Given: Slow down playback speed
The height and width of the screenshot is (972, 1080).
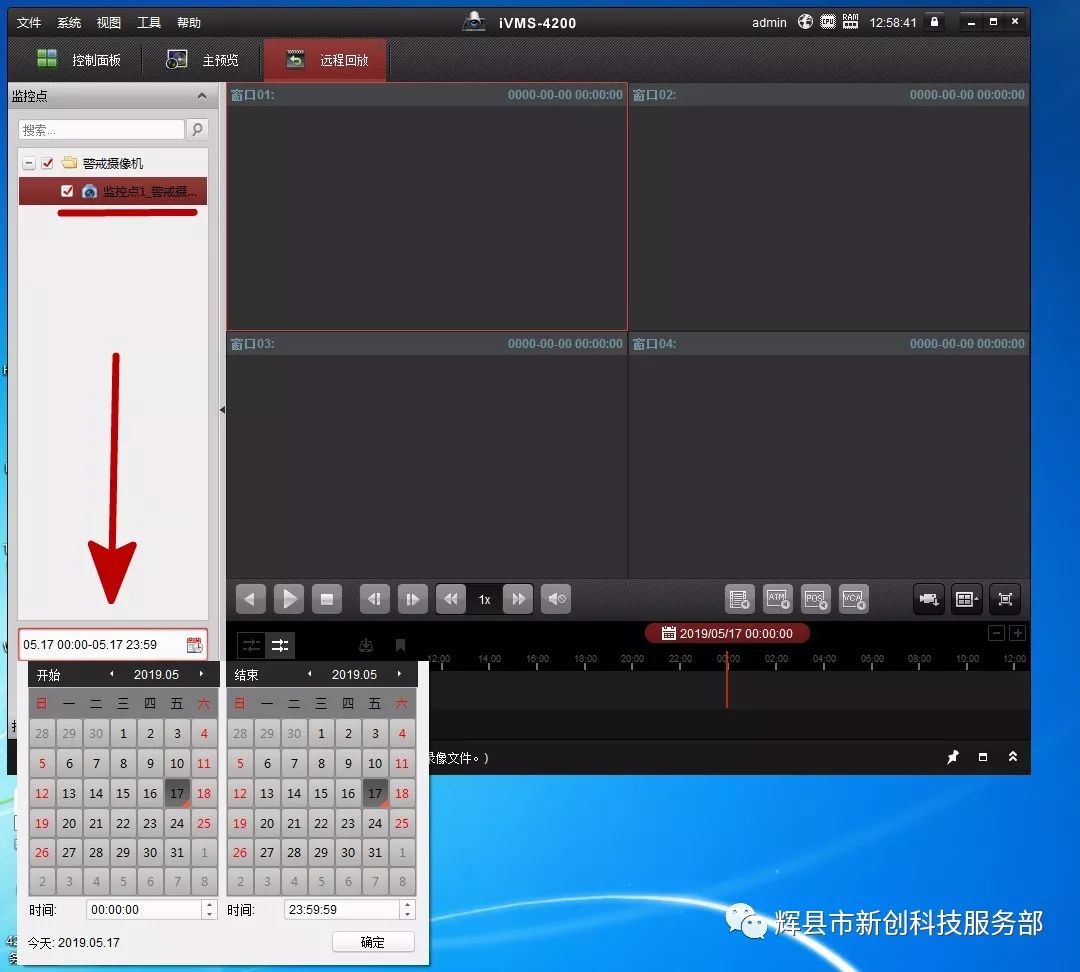Looking at the screenshot, I should click(451, 599).
